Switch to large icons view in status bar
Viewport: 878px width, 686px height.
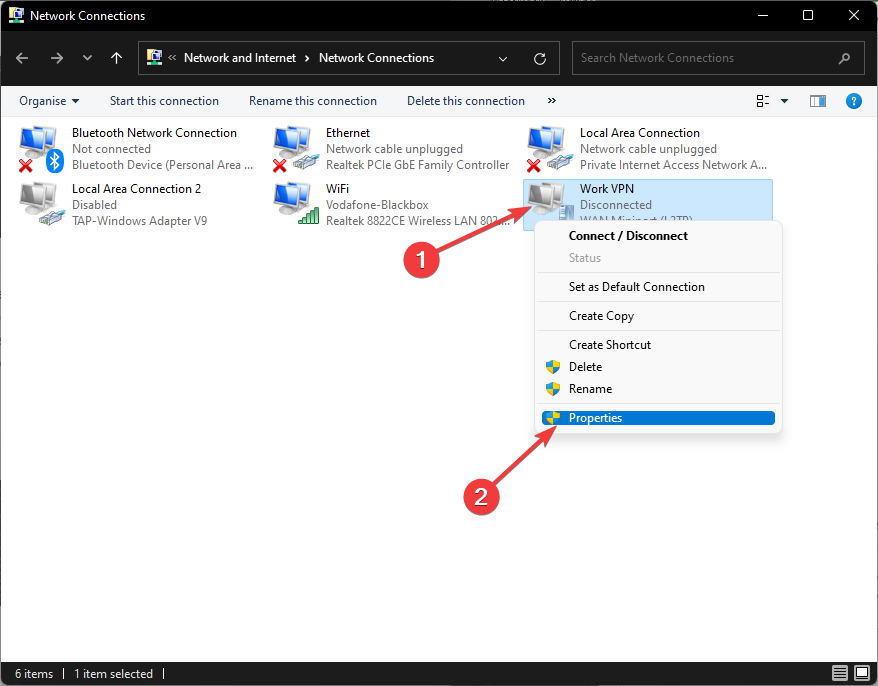point(860,674)
